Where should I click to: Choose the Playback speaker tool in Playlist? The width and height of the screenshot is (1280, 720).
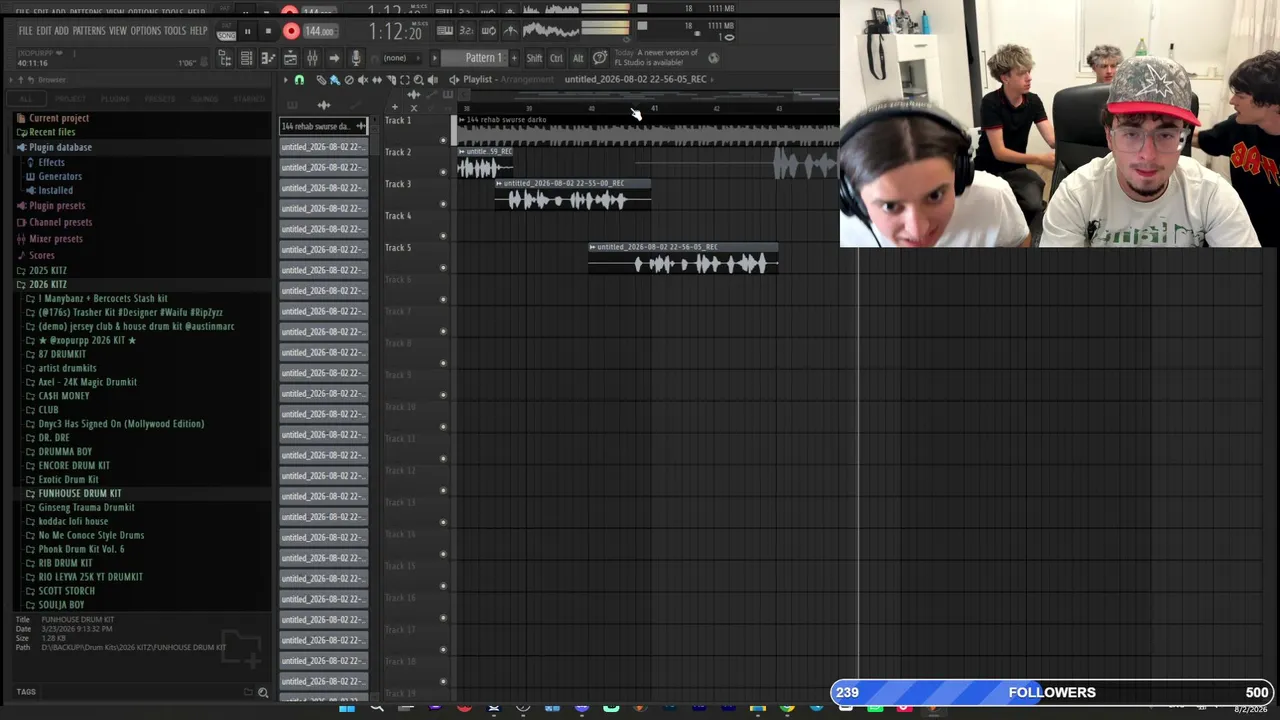tap(433, 80)
